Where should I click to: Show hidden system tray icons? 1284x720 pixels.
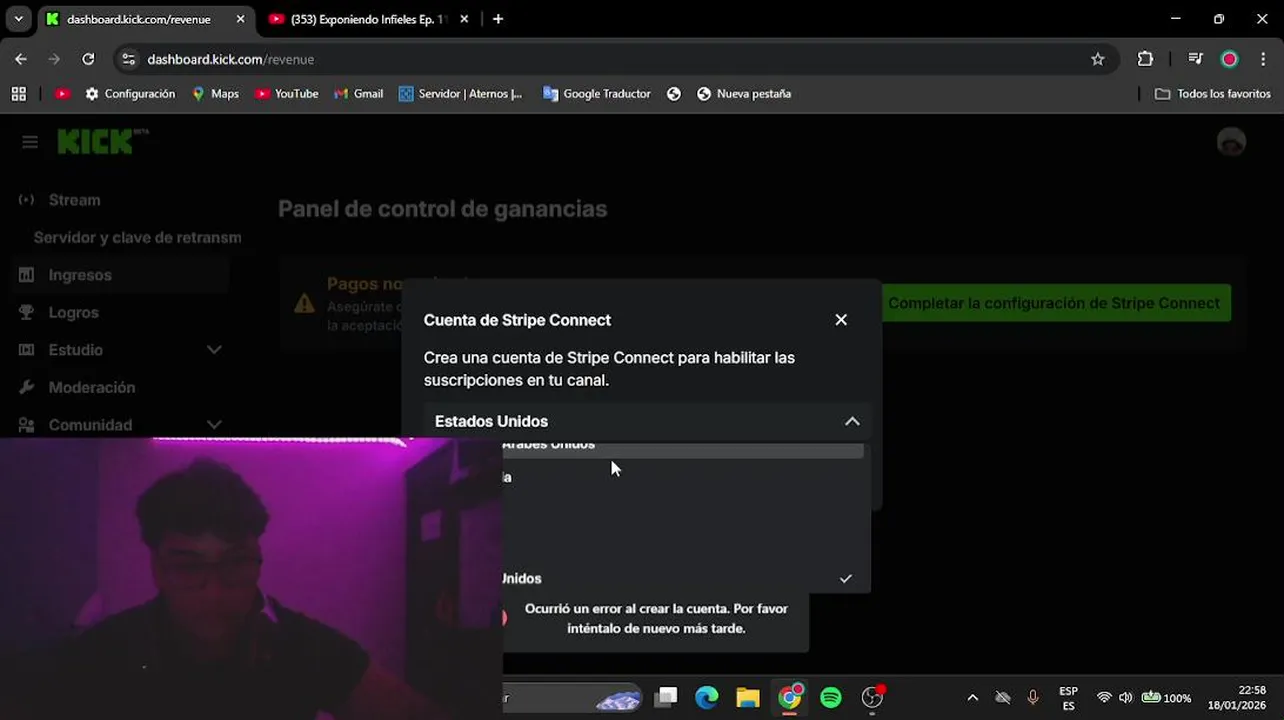point(972,698)
